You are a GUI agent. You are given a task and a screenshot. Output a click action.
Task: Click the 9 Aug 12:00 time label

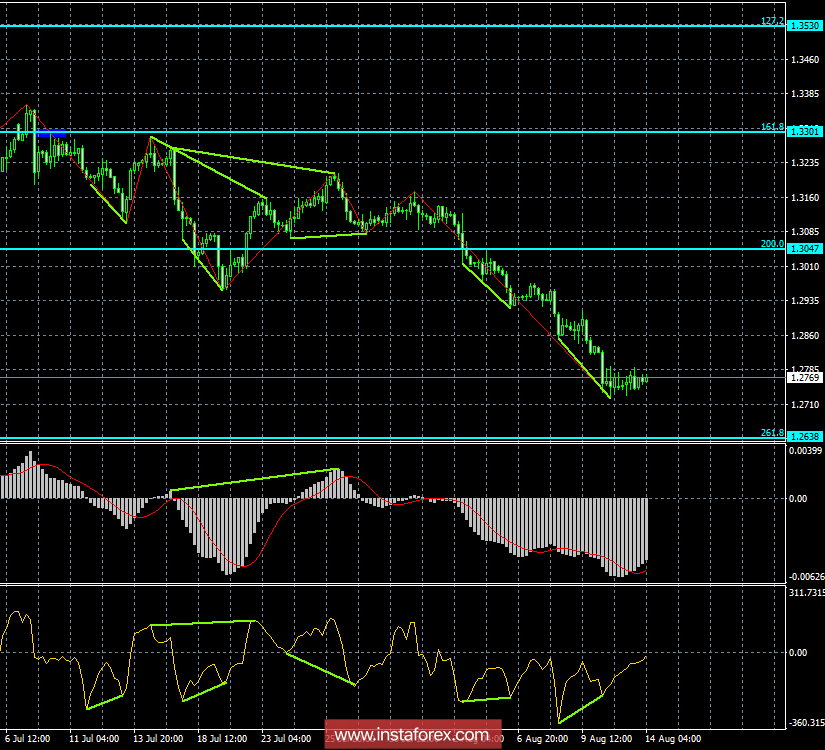(607, 739)
